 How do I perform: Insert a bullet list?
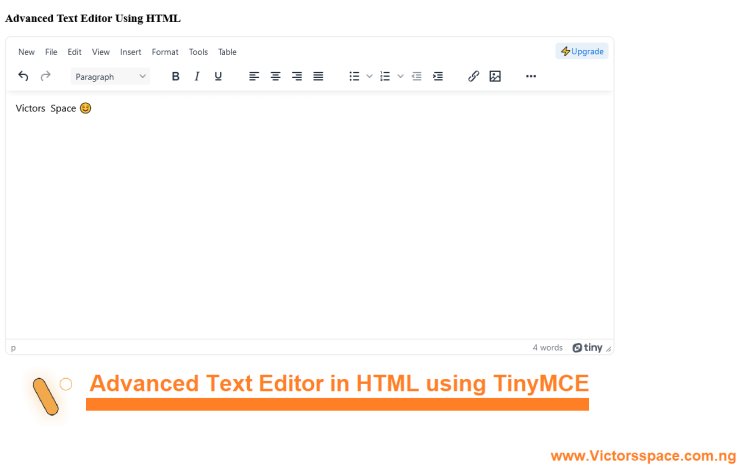click(x=354, y=76)
